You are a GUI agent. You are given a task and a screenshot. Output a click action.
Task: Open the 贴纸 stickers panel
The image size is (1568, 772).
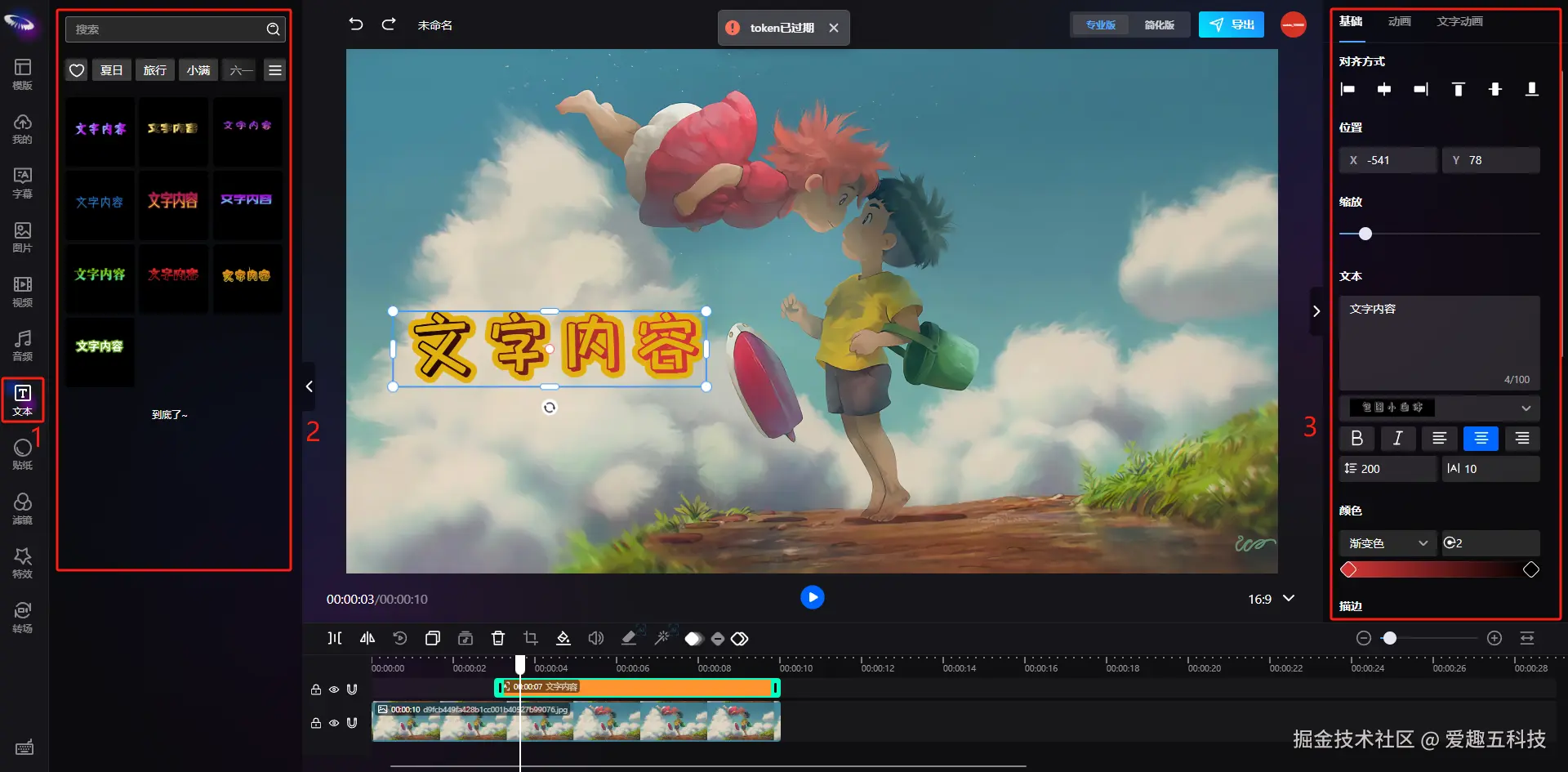(x=23, y=454)
